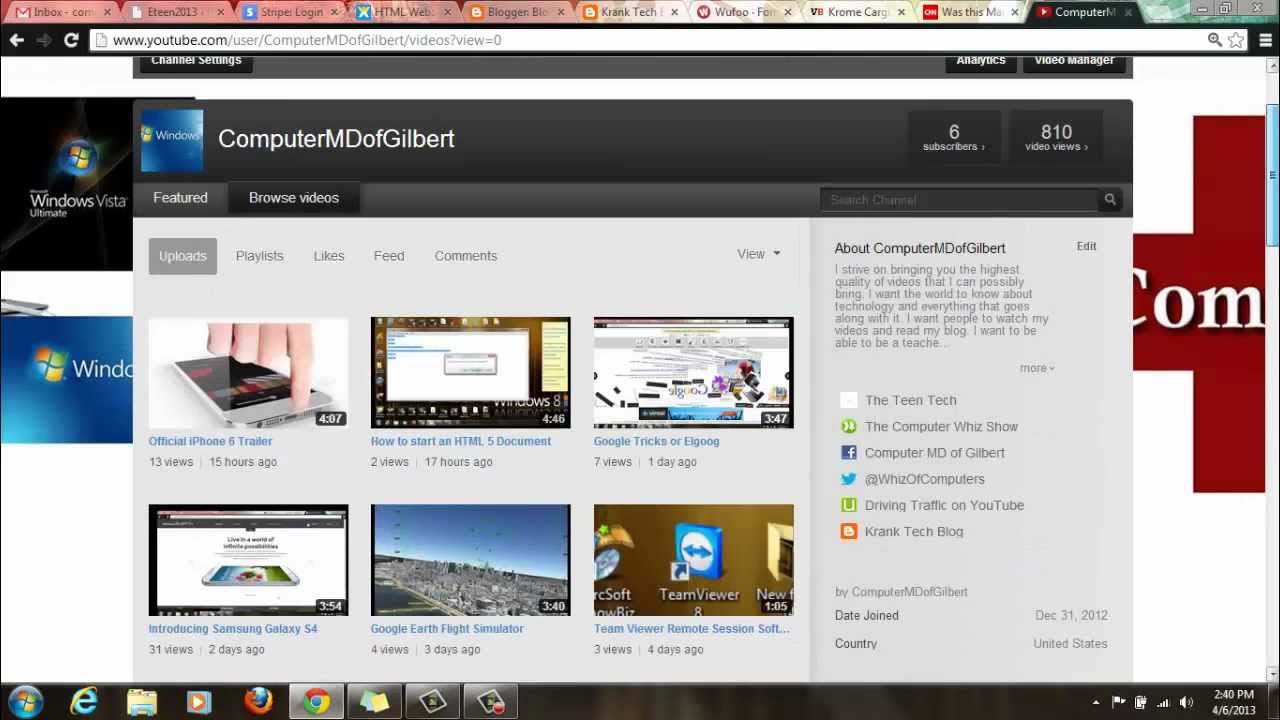Expand the about text with more
Screen dimensions: 1280x720
click(x=1036, y=368)
